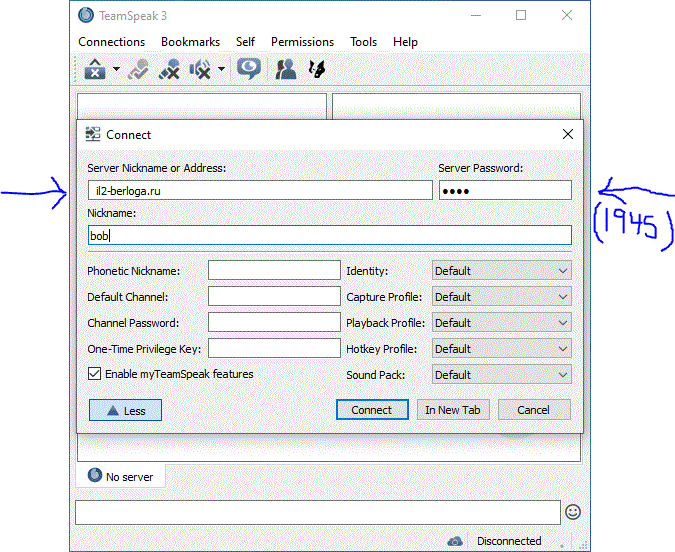This screenshot has width=675, height=552.
Task: Click the In New Tab button
Action: point(453,410)
